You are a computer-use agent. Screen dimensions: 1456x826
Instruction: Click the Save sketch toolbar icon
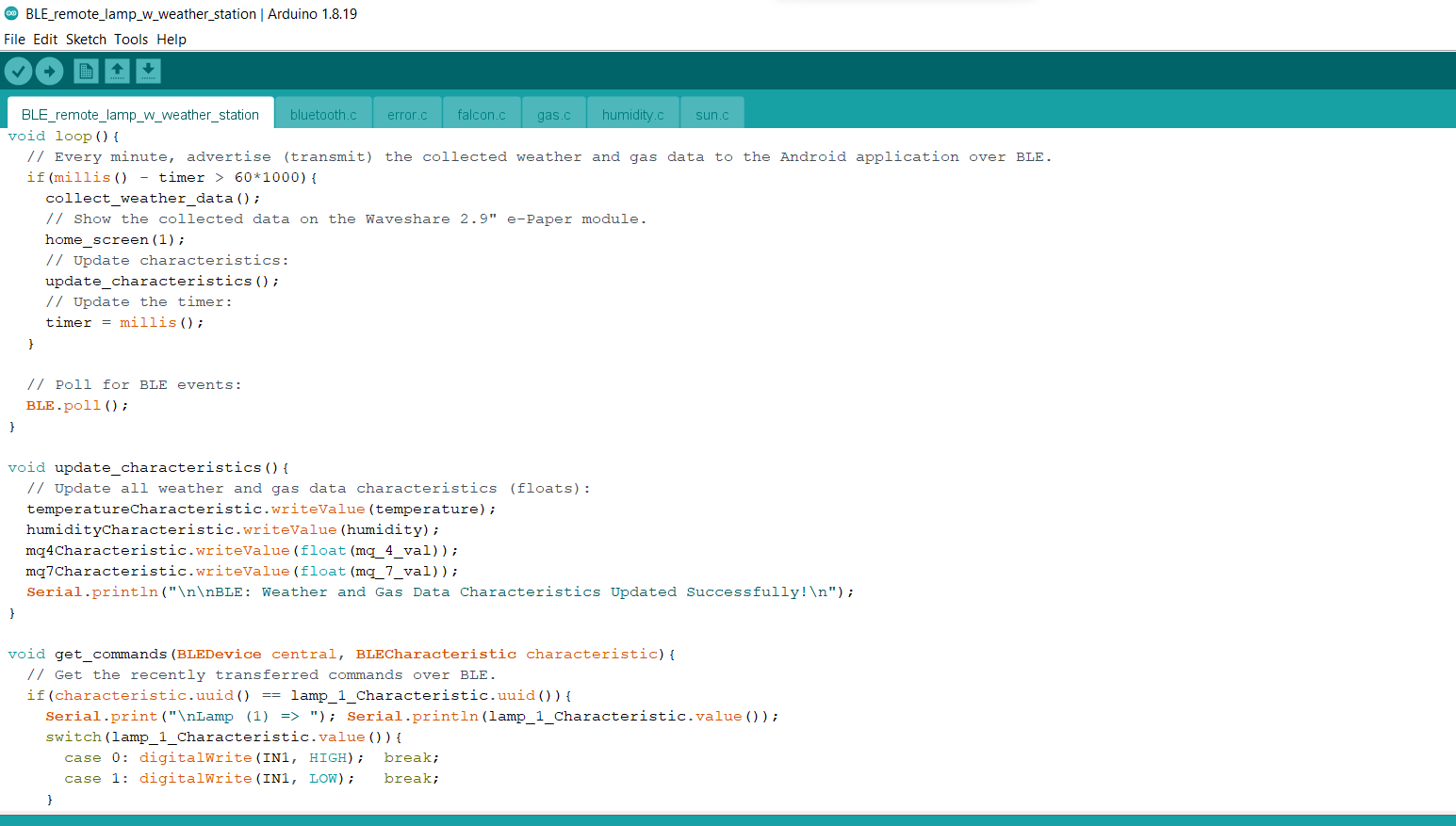point(149,71)
